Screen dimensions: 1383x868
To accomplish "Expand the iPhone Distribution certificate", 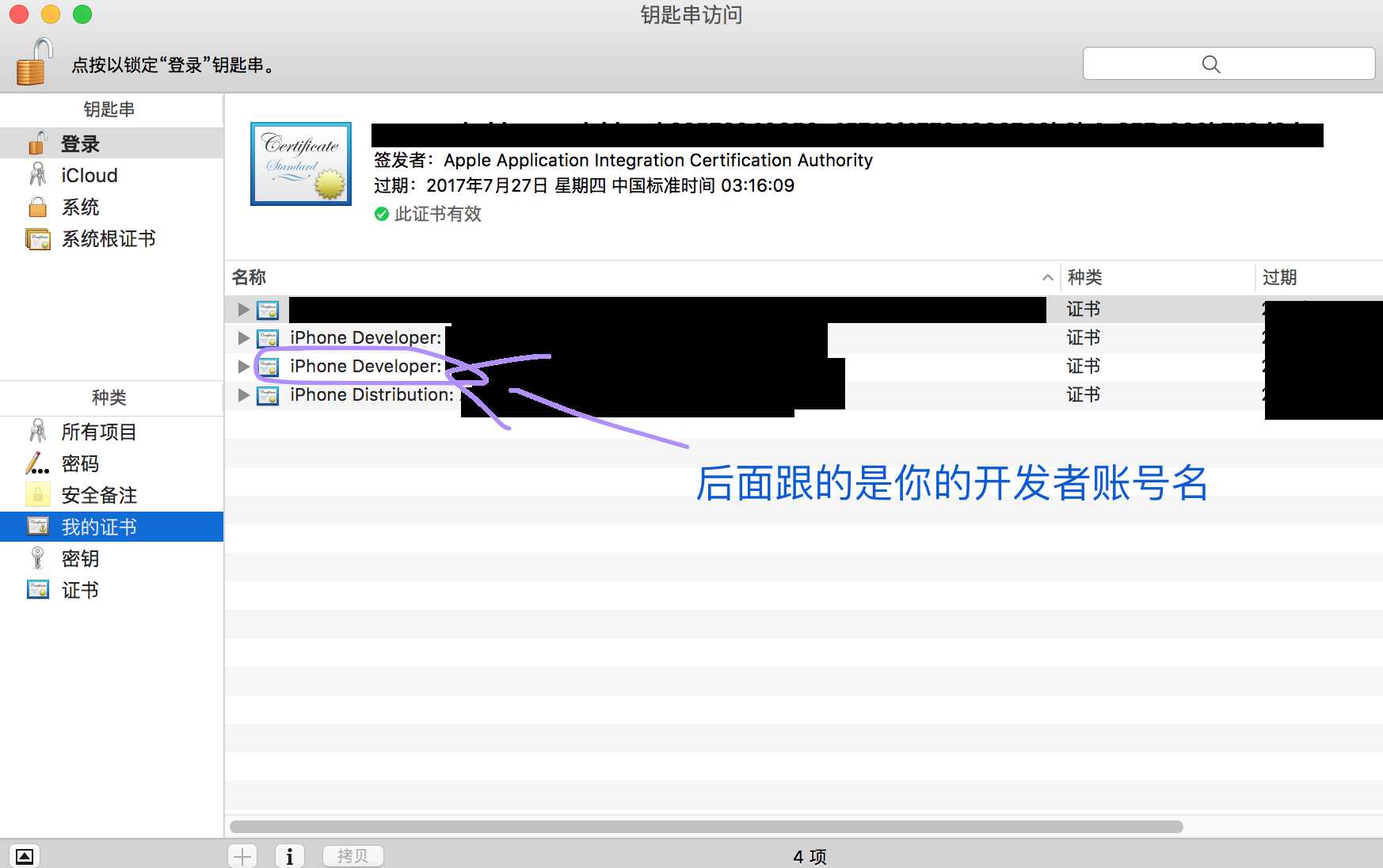I will pyautogui.click(x=244, y=394).
